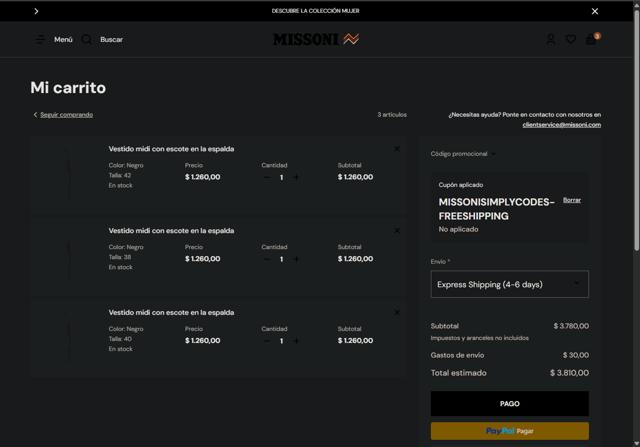The height and width of the screenshot is (447, 640).
Task: Click the MISSONISIMPLYCODES-FREESHIPPING coupon text
Action: (x=496, y=209)
